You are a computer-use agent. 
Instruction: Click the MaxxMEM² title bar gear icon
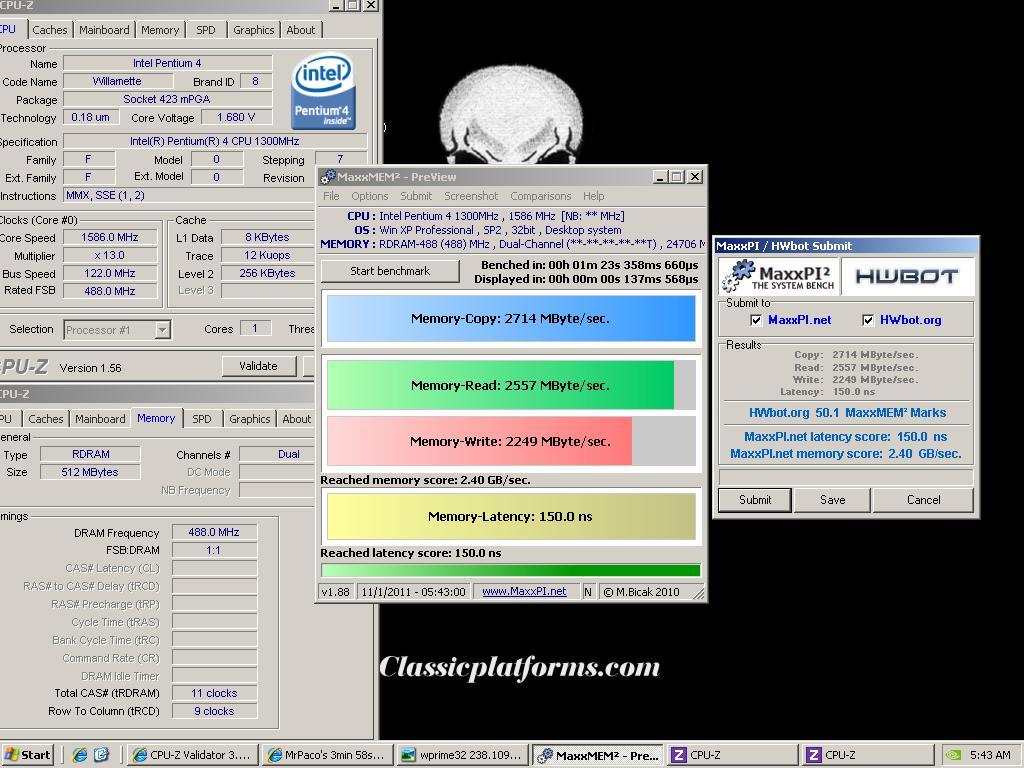click(328, 177)
